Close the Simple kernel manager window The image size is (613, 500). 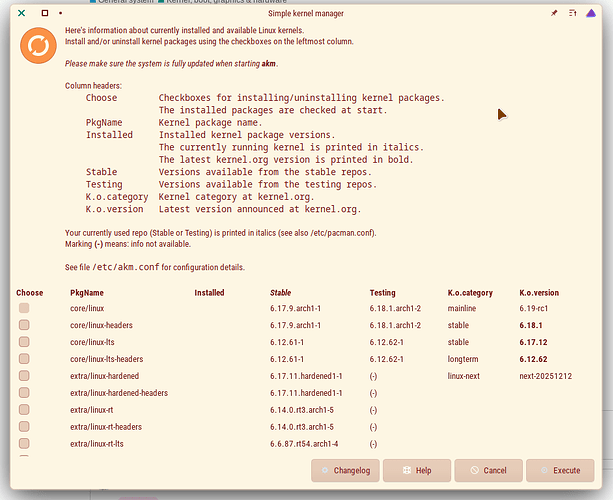[x=22, y=13]
